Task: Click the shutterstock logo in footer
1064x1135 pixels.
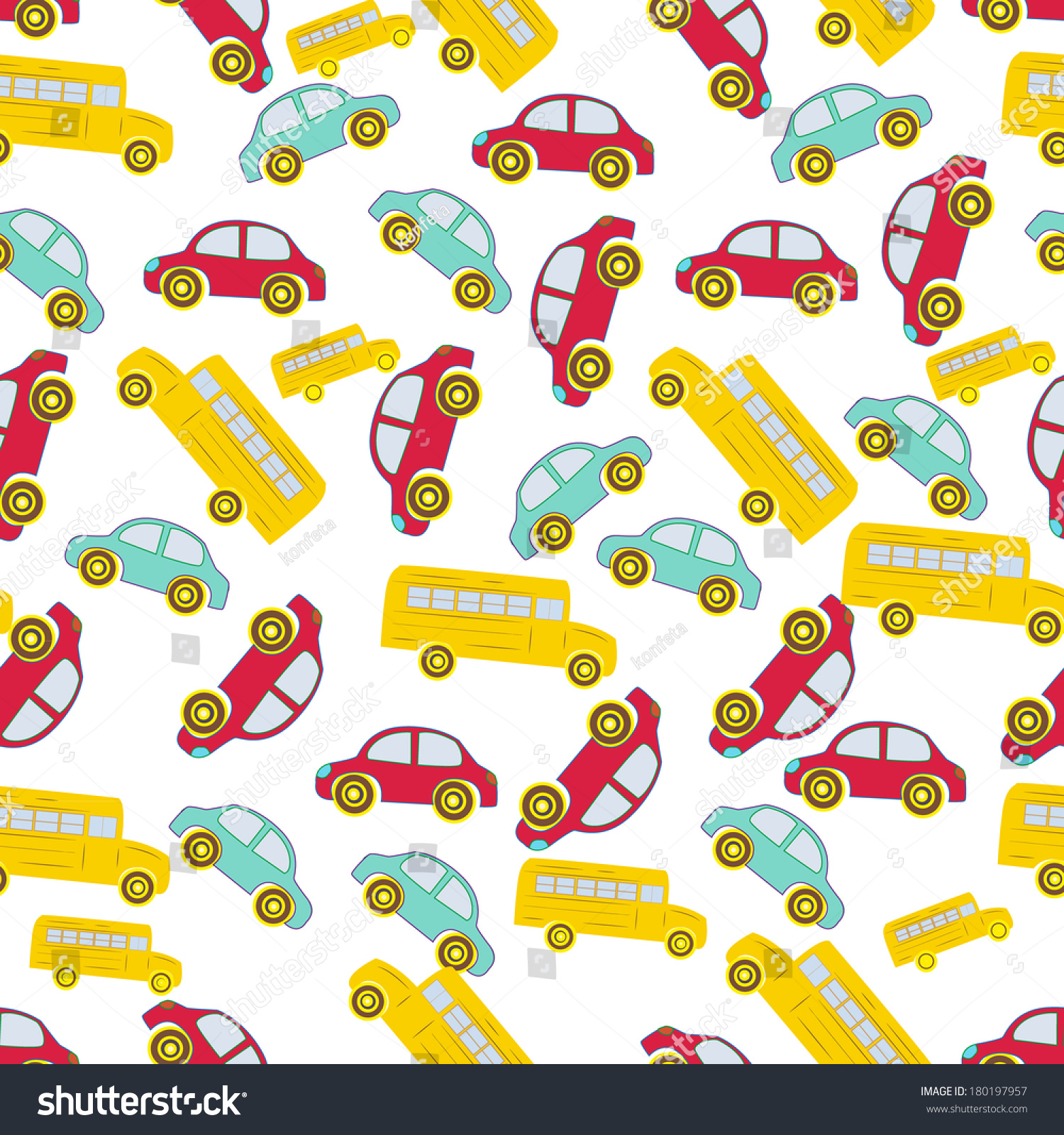Action: coord(142,1101)
